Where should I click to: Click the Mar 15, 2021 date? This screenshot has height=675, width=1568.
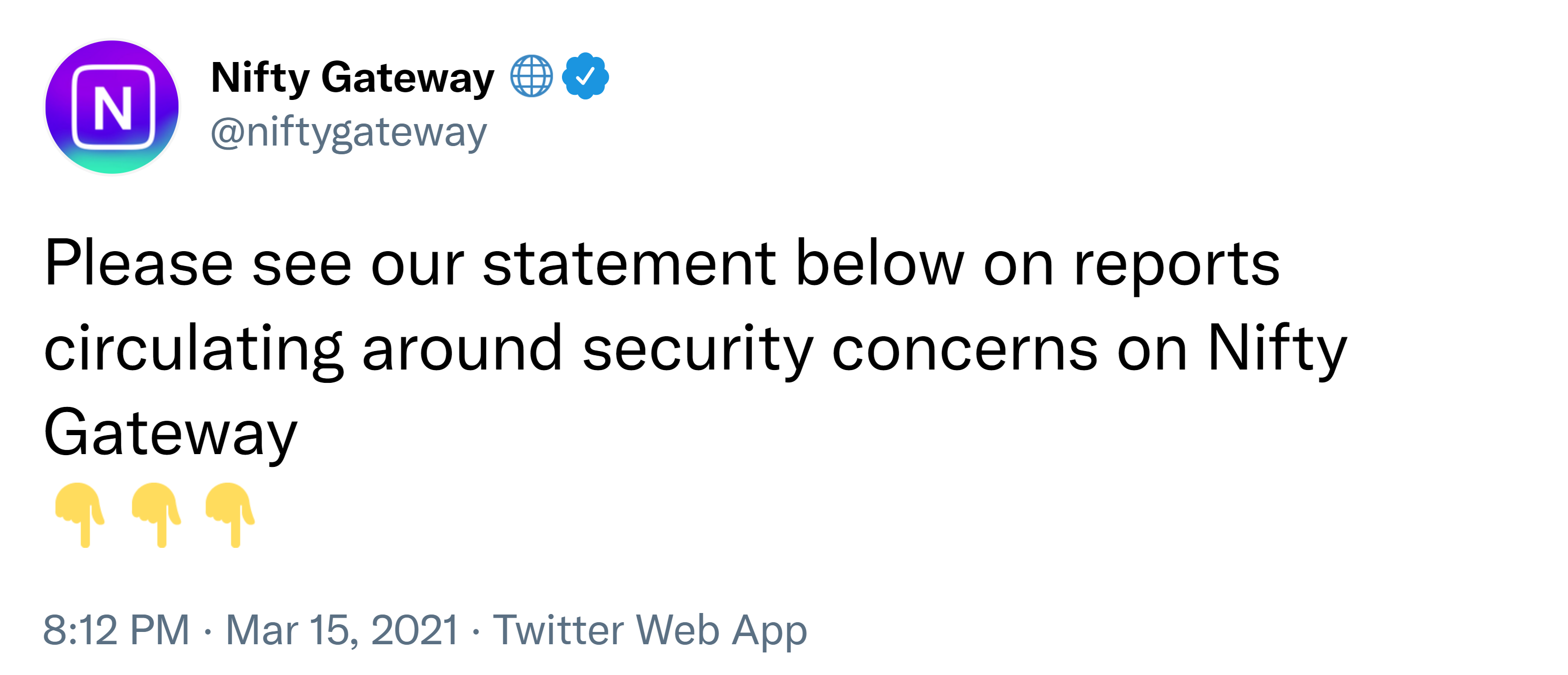point(342,629)
